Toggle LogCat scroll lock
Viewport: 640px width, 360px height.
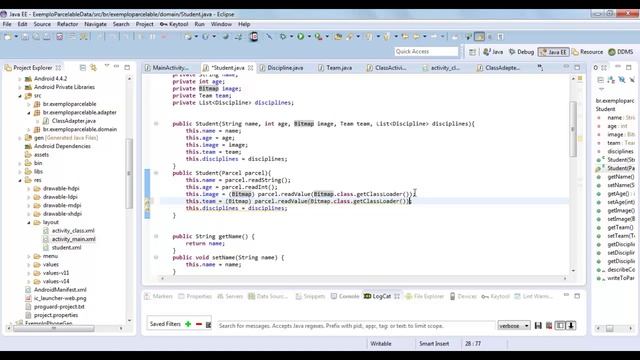(x=571, y=325)
